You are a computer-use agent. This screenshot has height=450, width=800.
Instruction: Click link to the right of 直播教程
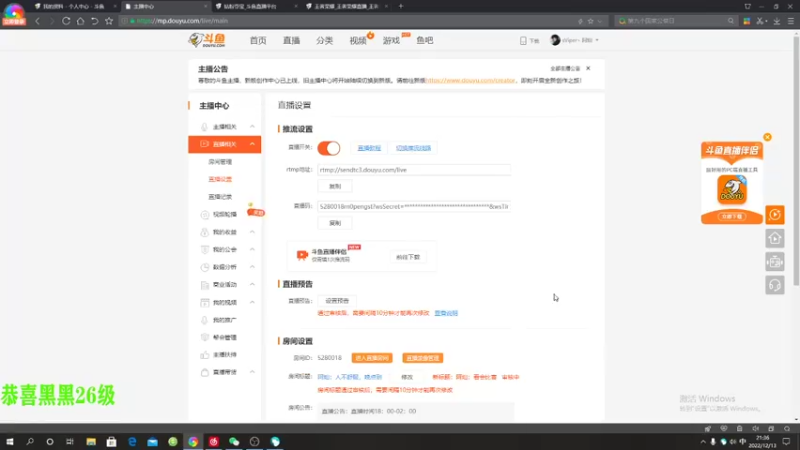(413, 148)
